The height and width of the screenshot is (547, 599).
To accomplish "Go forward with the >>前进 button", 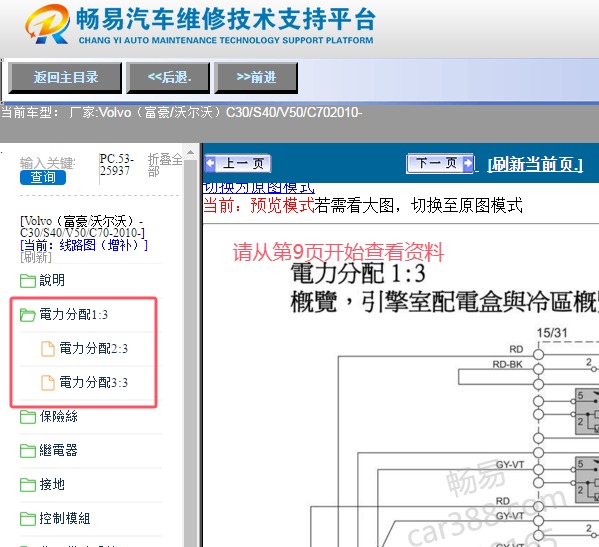I will coord(256,78).
